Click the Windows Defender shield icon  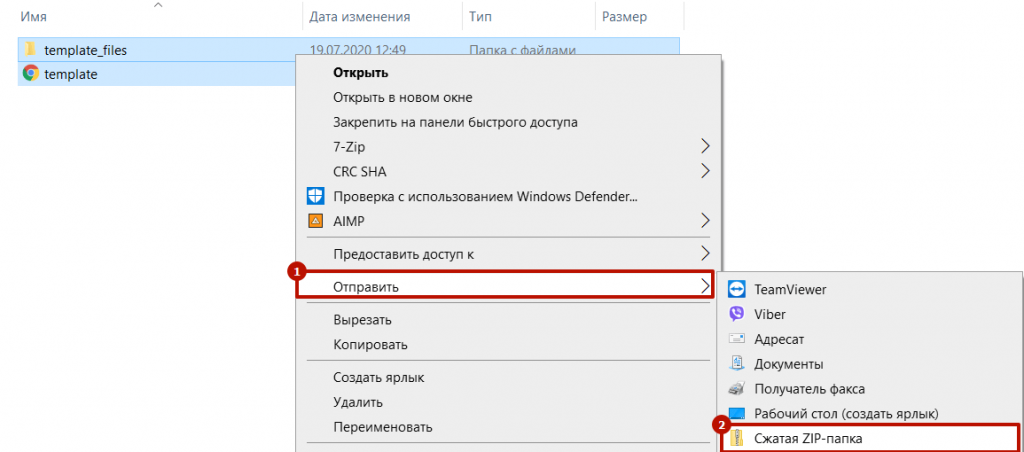(x=315, y=196)
